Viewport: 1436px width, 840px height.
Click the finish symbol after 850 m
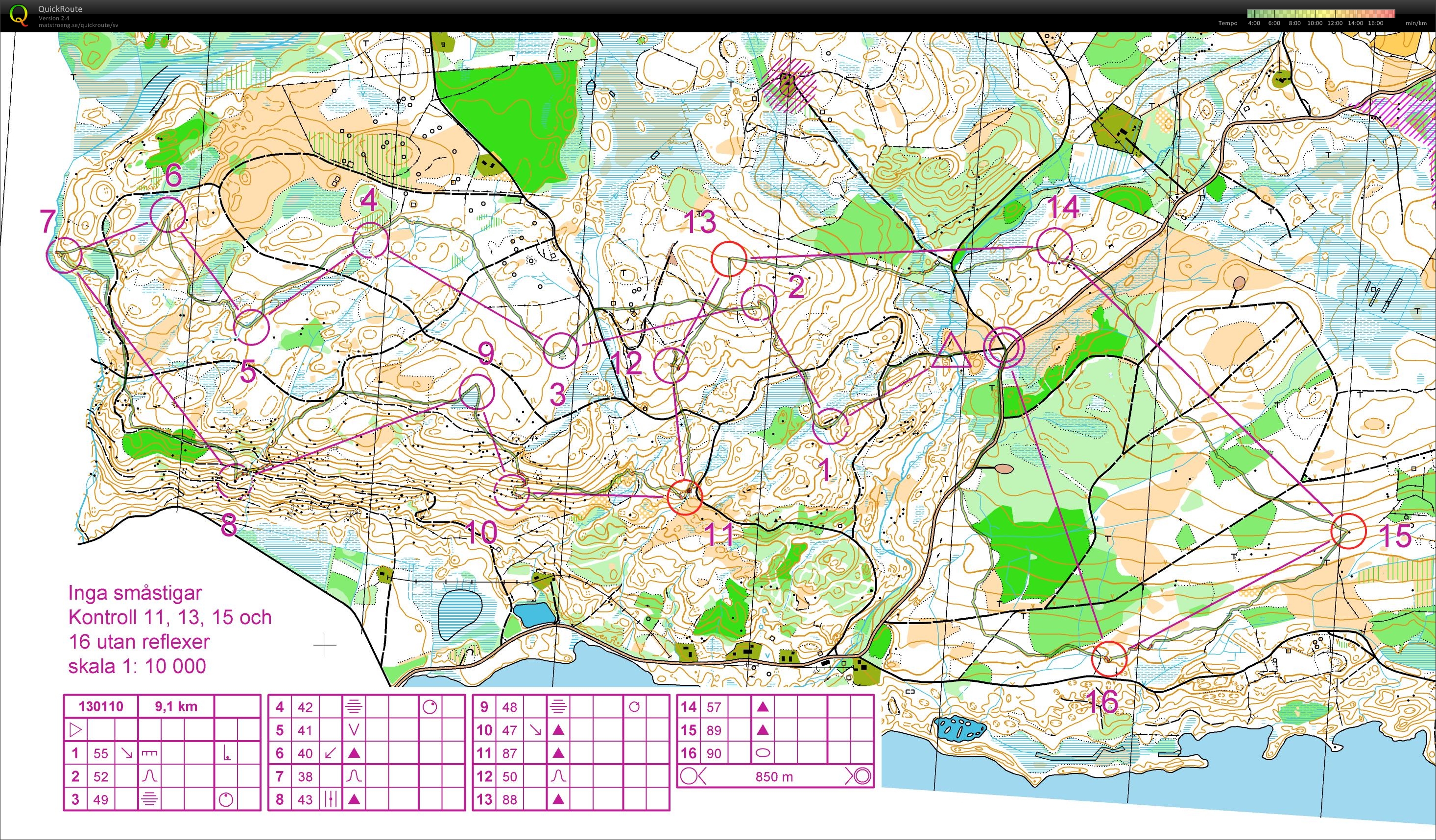point(858,776)
